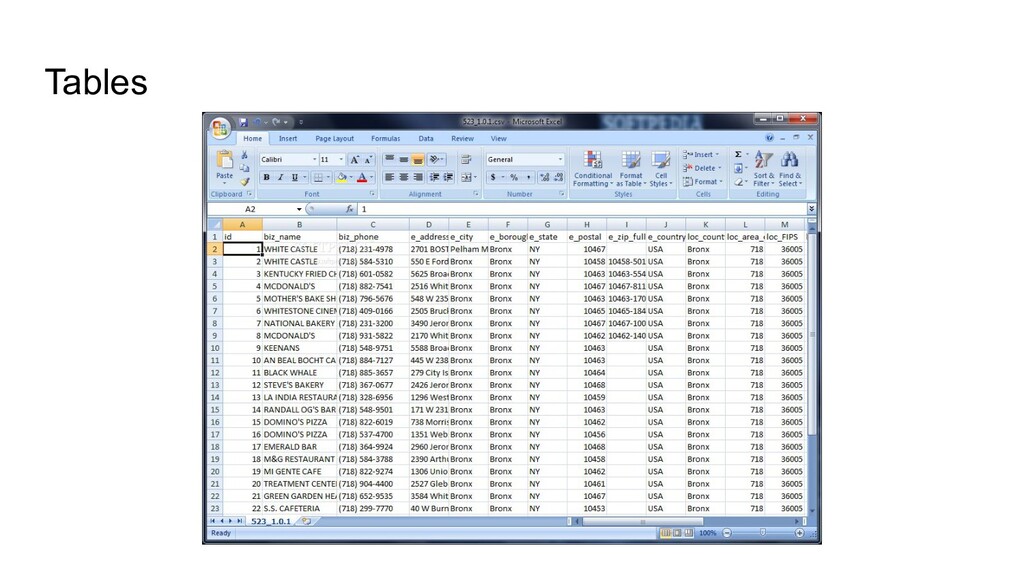Click the Decrease Indent icon
Screen dimensions: 1024x576
point(434,177)
